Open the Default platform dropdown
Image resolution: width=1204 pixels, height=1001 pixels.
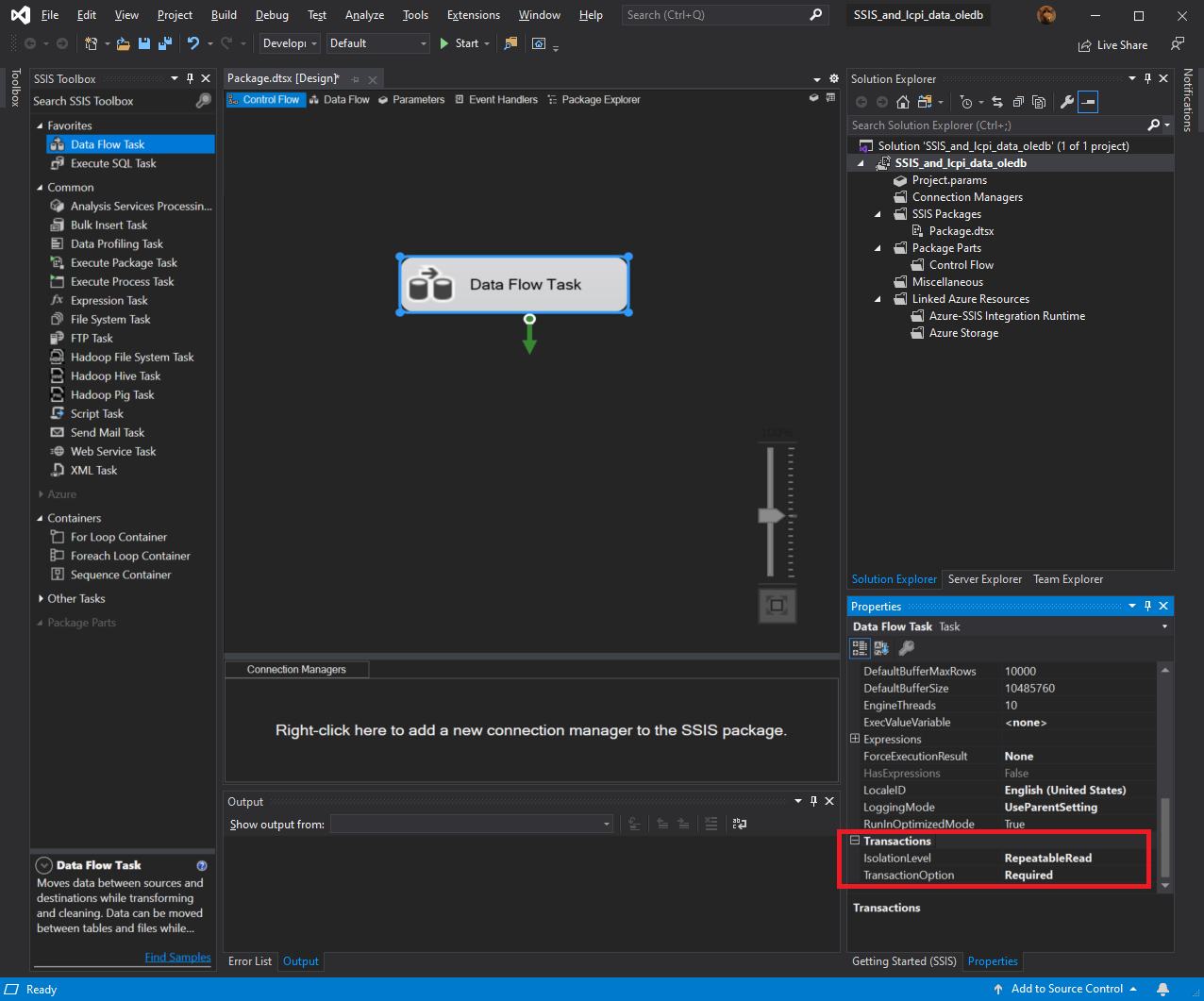coord(378,43)
